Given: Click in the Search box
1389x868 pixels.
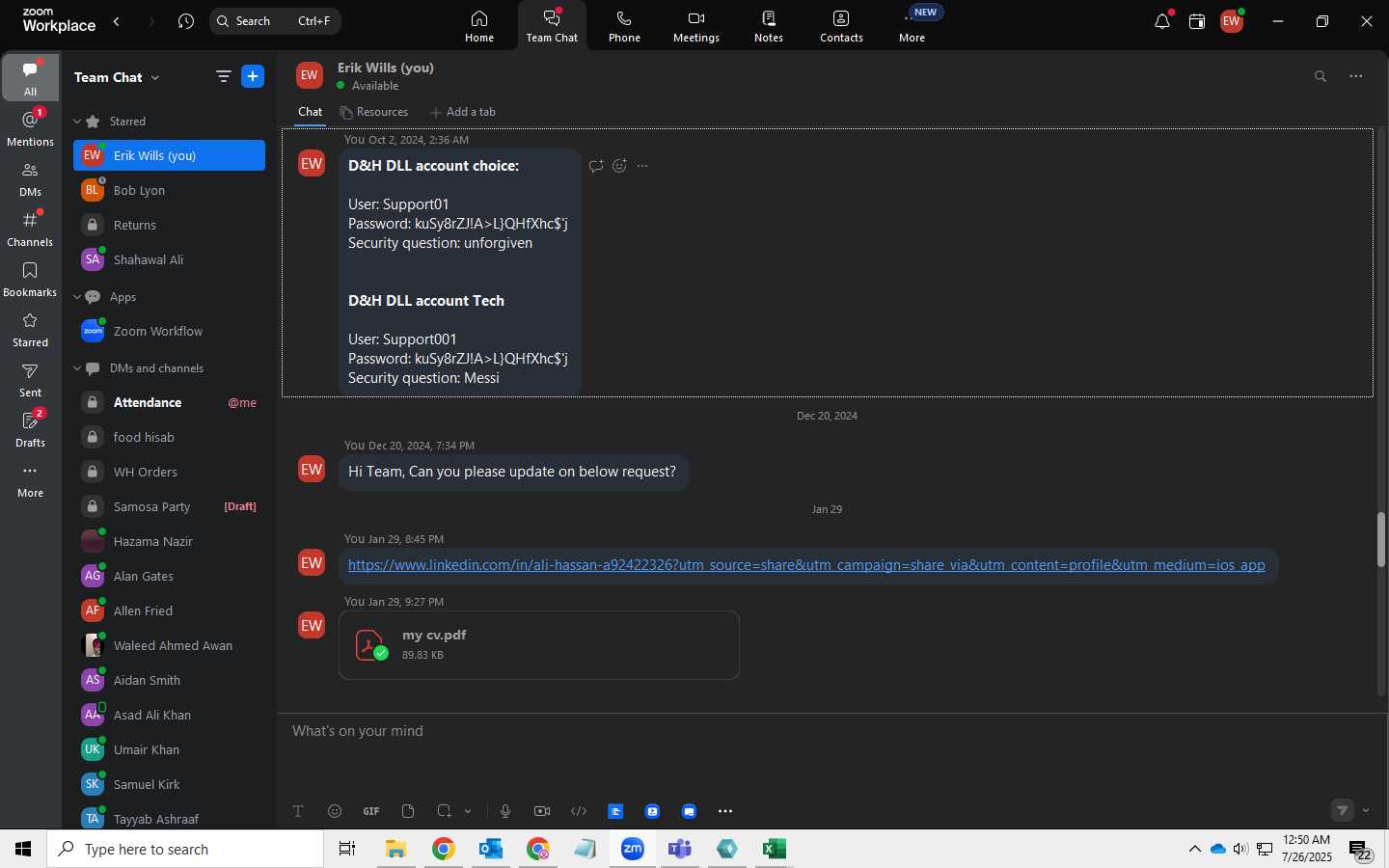Looking at the screenshot, I should [275, 21].
